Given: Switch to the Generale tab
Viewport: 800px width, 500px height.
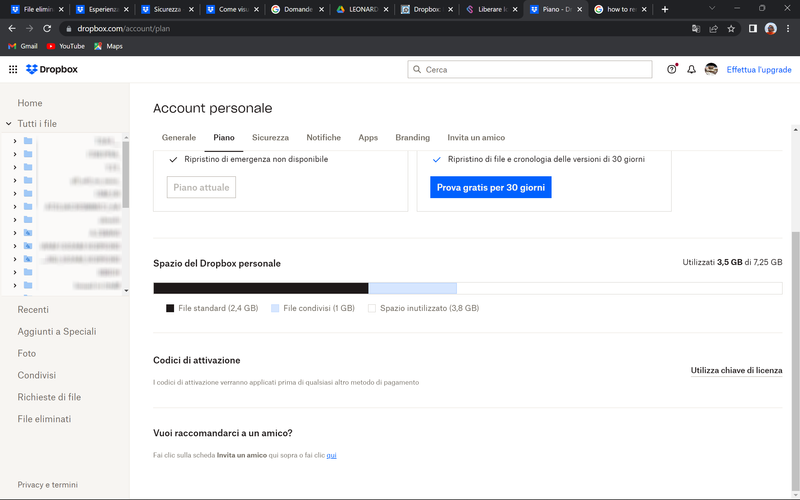Looking at the screenshot, I should tap(179, 138).
